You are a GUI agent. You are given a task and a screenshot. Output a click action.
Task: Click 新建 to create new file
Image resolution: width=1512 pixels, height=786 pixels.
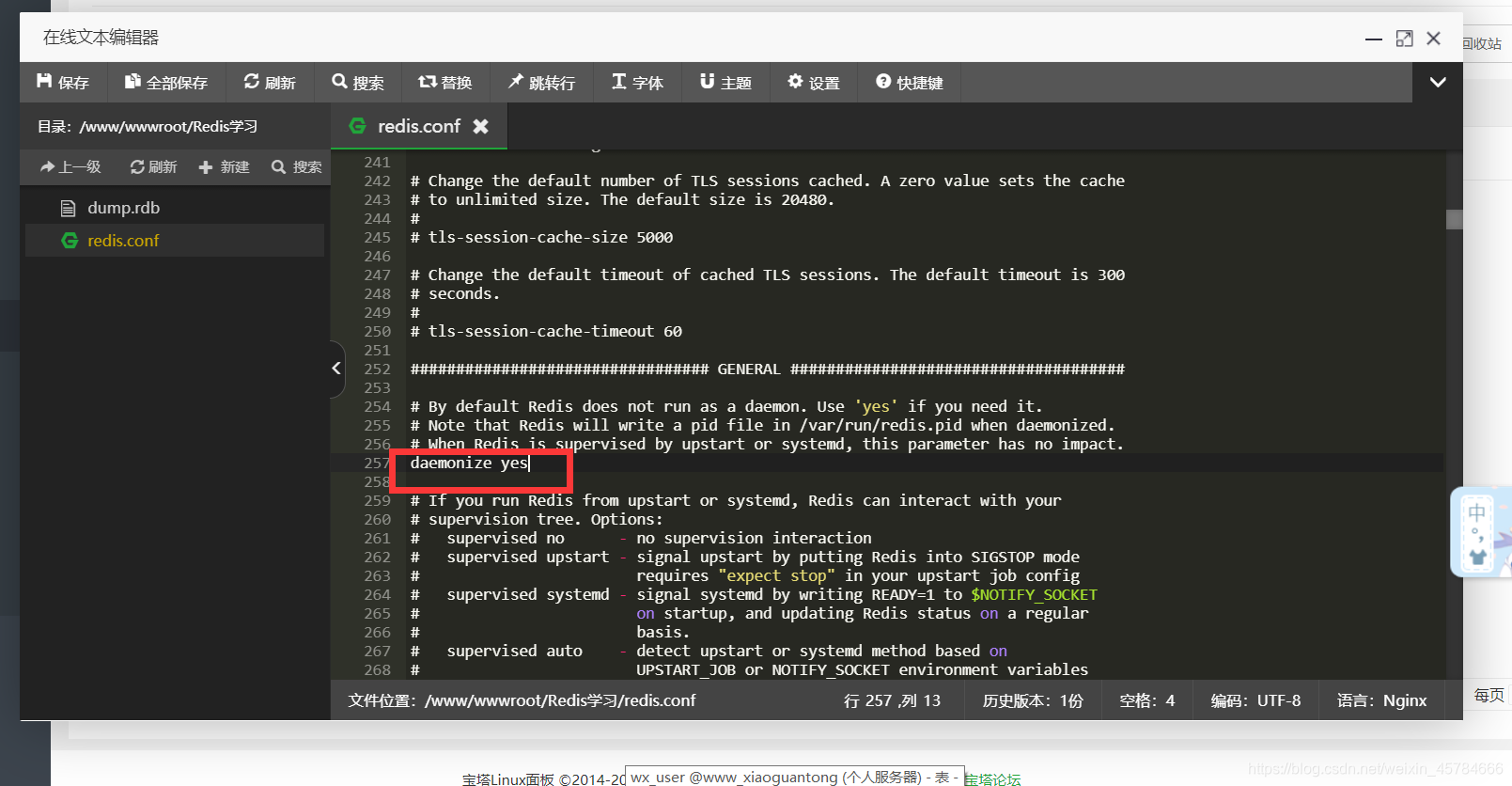(x=224, y=166)
